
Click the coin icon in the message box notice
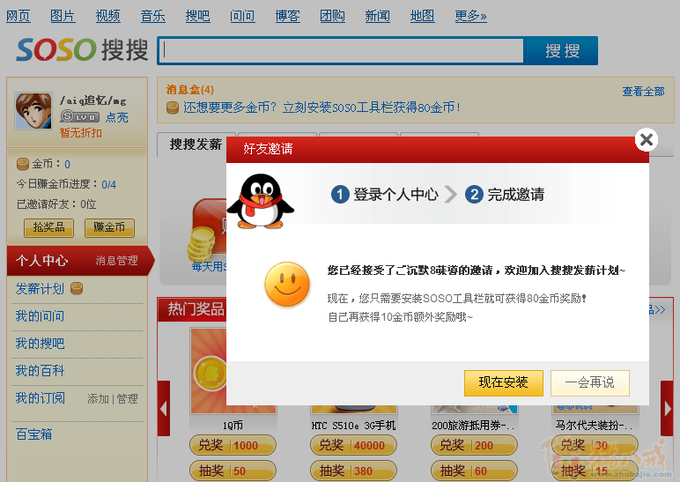[173, 107]
